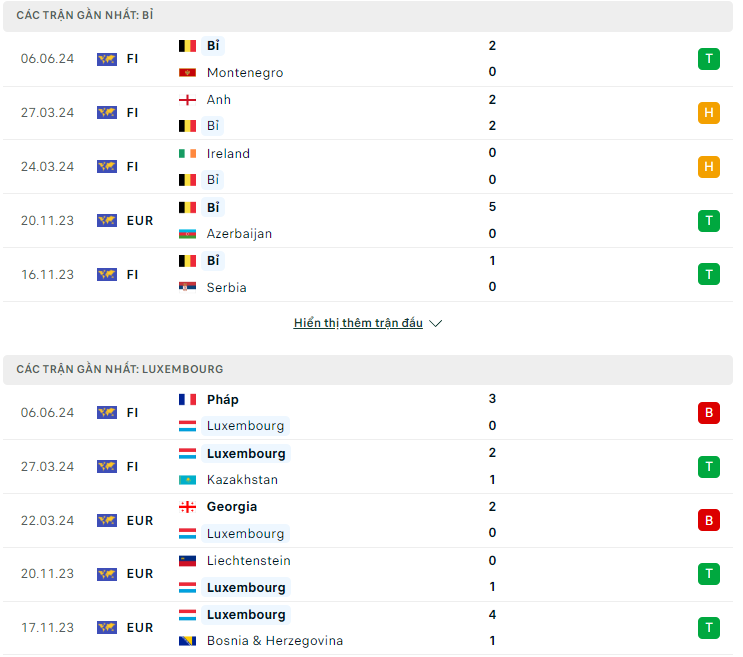Image resolution: width=743 pixels, height=657 pixels.
Task: Click the red B badge for Georgia vs Luxembourg
Action: tap(708, 520)
